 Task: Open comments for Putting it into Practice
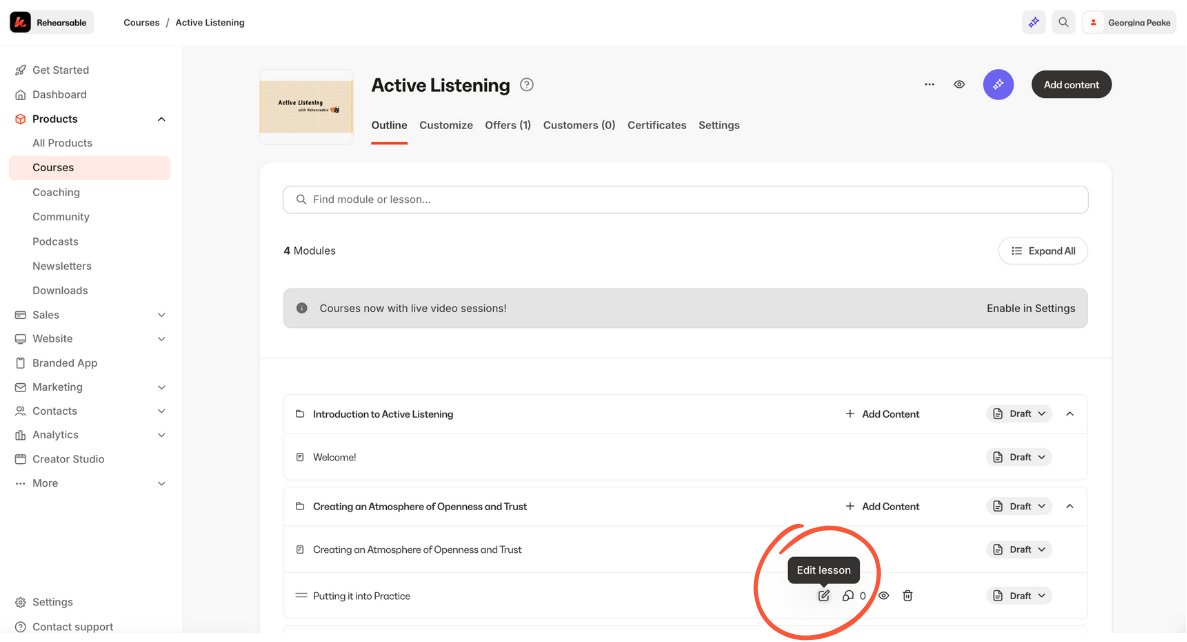tap(849, 596)
